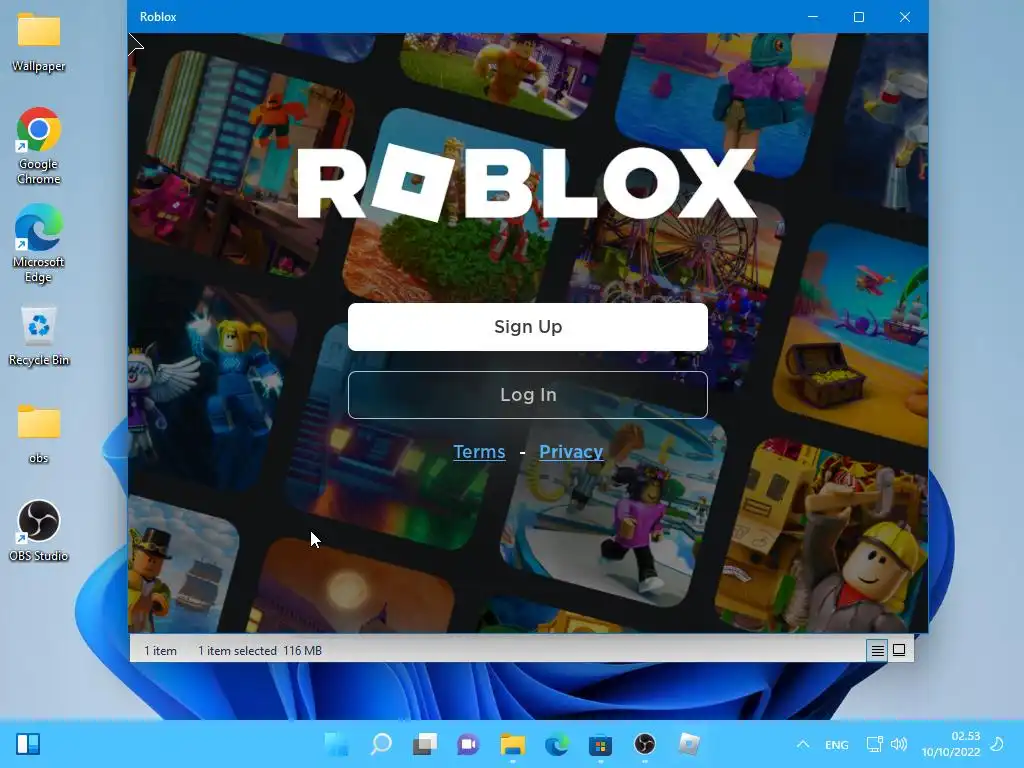Open Task View on taskbar
This screenshot has width=1024, height=768.
coord(424,744)
